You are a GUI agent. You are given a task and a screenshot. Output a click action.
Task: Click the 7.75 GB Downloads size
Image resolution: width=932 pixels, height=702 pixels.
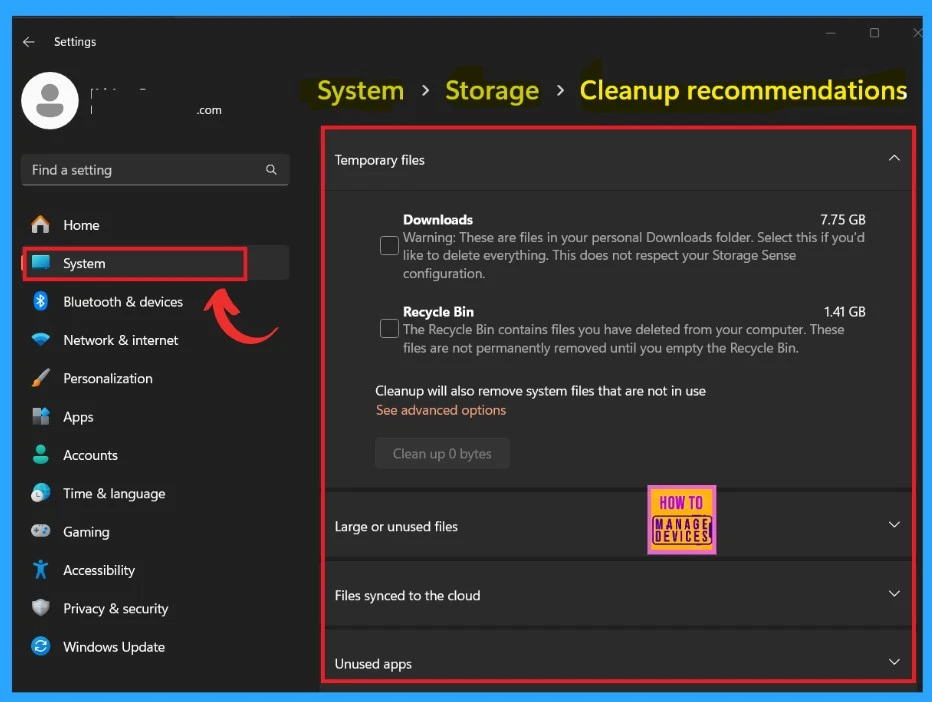tap(843, 219)
